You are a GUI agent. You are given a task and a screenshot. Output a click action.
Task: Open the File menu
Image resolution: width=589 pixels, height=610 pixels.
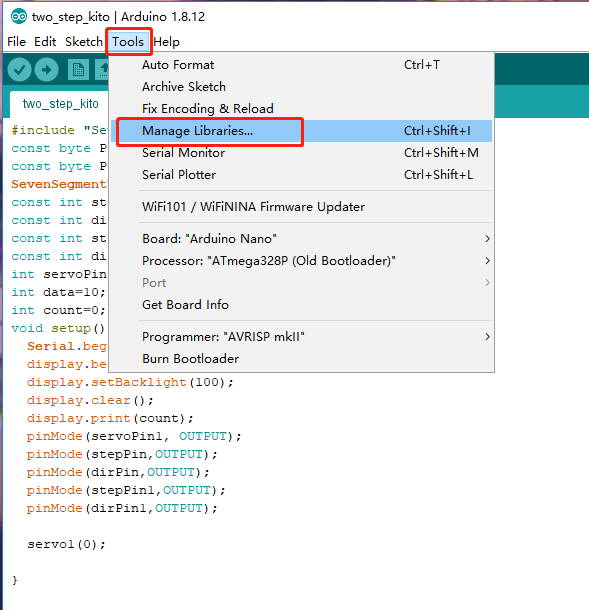click(16, 42)
